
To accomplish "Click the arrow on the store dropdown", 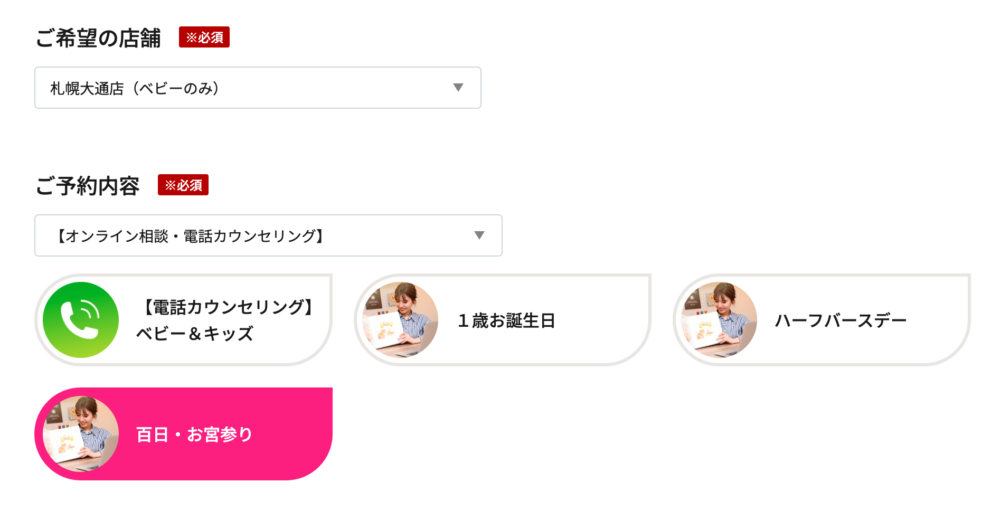I will pyautogui.click(x=458, y=88).
